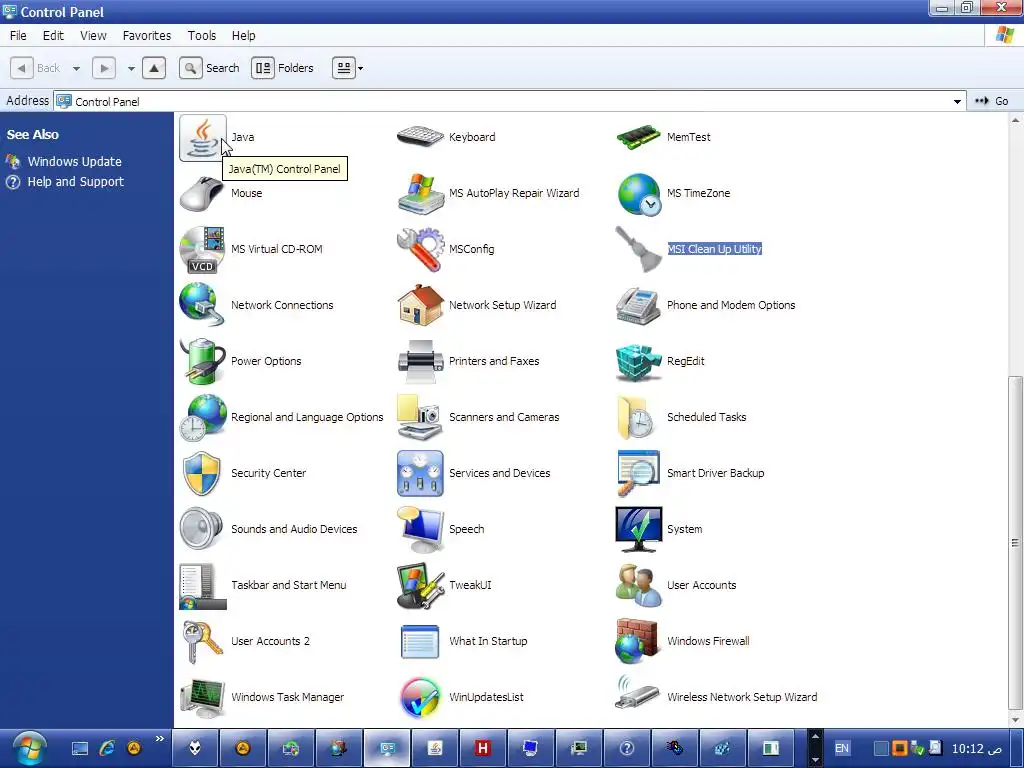Image resolution: width=1024 pixels, height=768 pixels.
Task: Open Regional and Language Options icon
Action: coord(202,417)
